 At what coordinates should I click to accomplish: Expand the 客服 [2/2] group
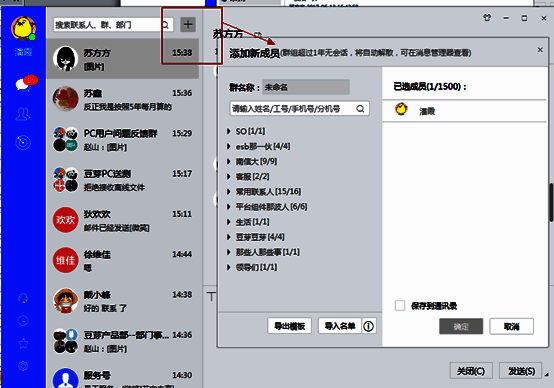pyautogui.click(x=229, y=176)
